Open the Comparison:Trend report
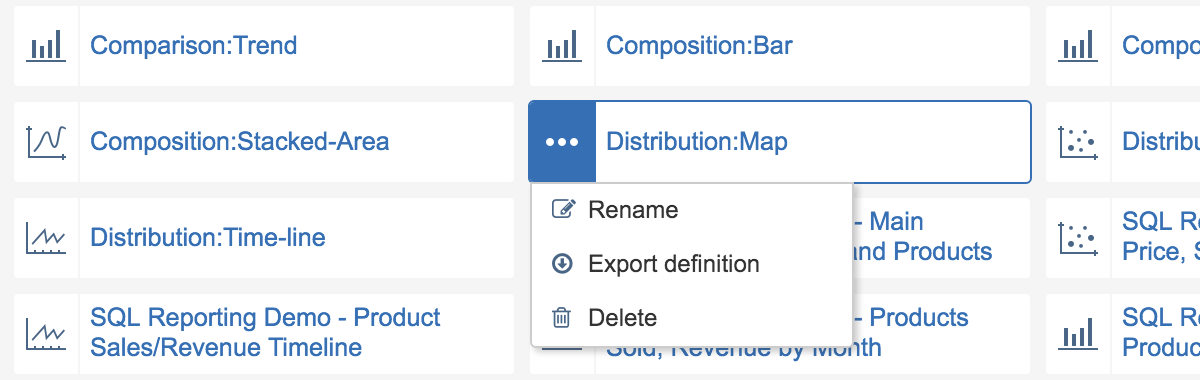The width and height of the screenshot is (1200, 380). click(x=194, y=46)
